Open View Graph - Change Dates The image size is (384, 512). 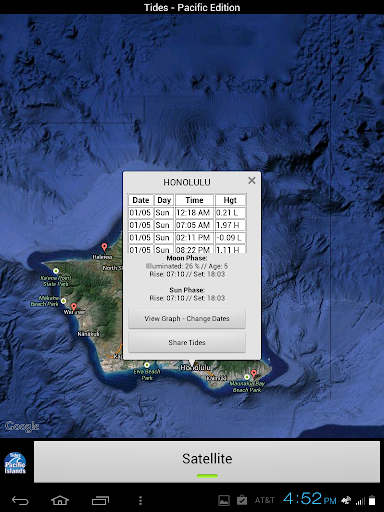(187, 319)
